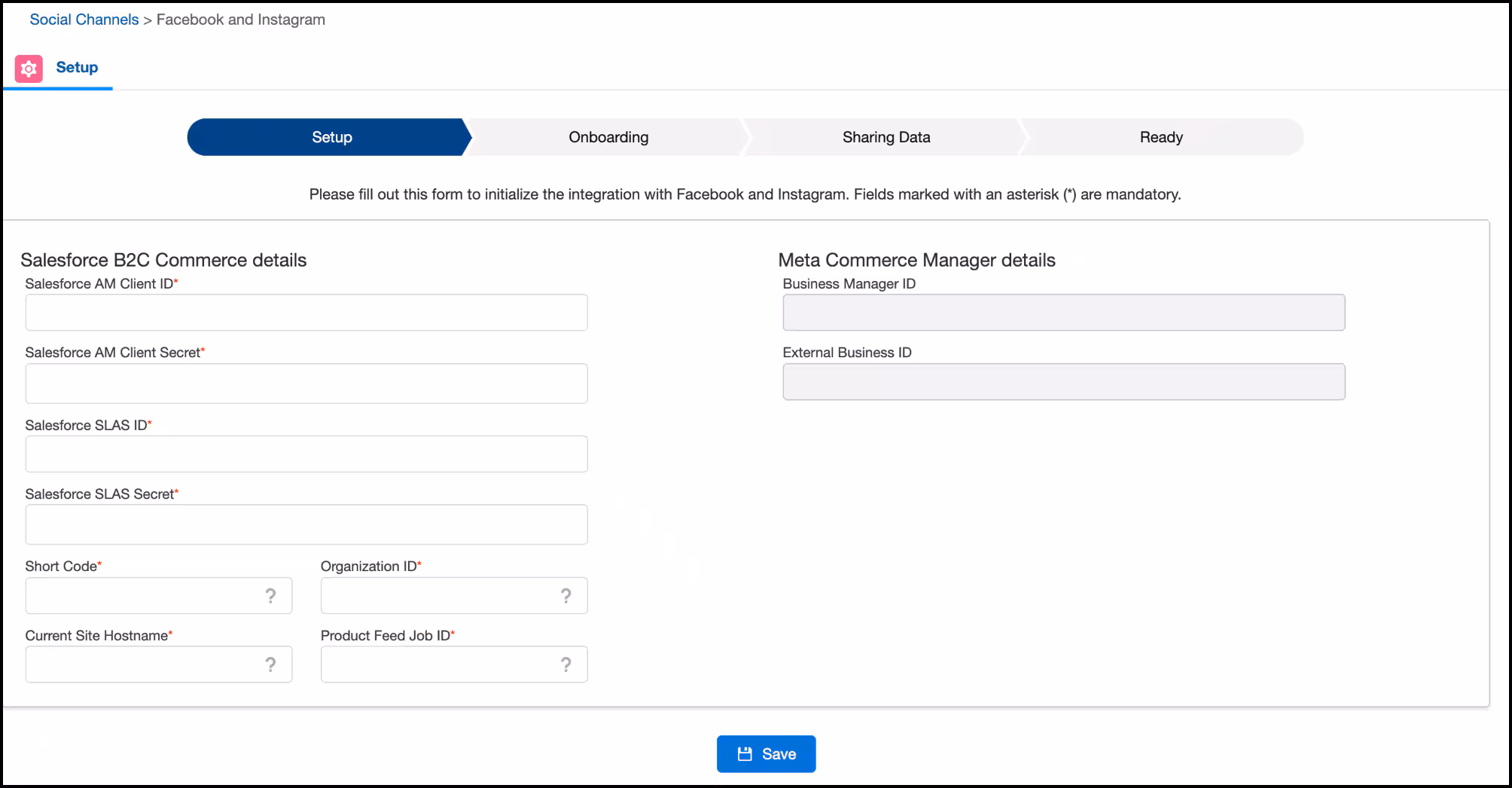This screenshot has width=1512, height=788.
Task: Jump to the Sharing Data step
Action: coord(886,137)
